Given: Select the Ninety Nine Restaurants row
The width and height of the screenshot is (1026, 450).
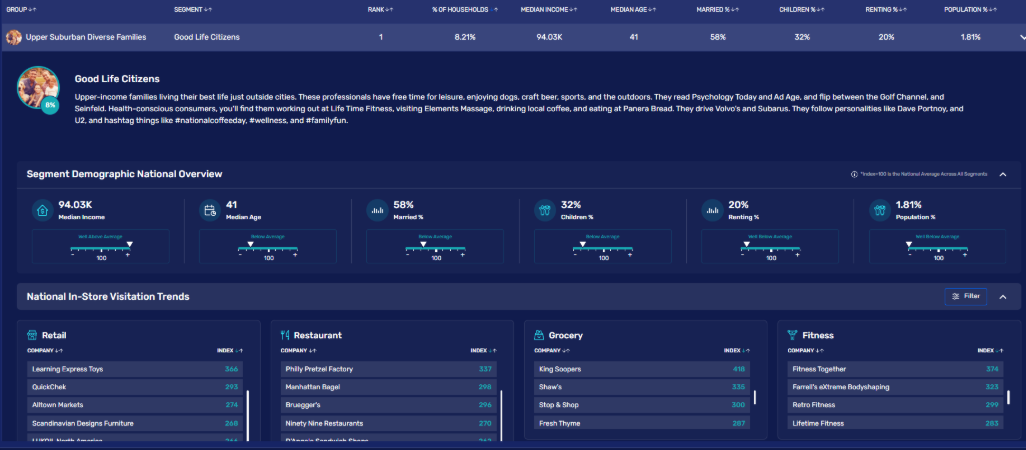Looking at the screenshot, I should click(x=388, y=423).
